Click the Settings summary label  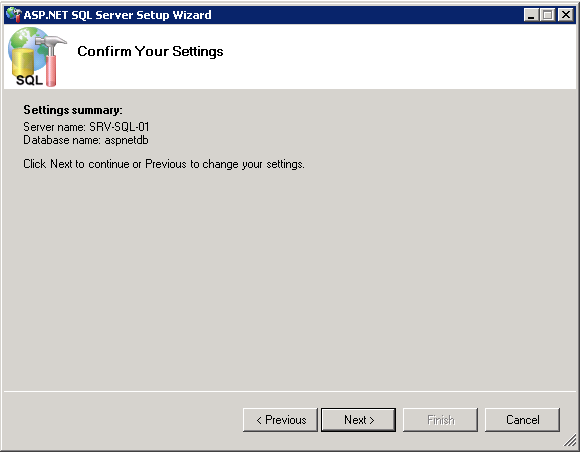72,110
